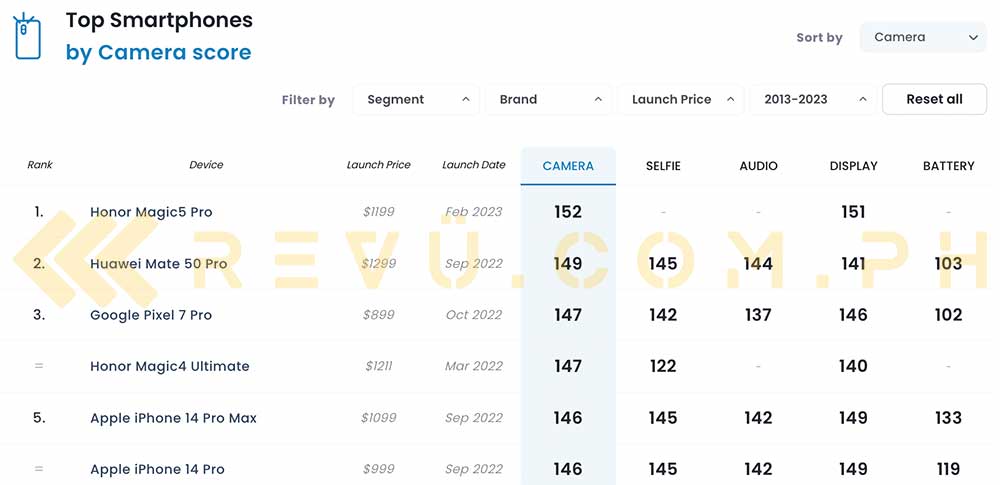The image size is (1000, 485).
Task: Click the smartphone camera icon beside the title
Action: click(x=27, y=37)
